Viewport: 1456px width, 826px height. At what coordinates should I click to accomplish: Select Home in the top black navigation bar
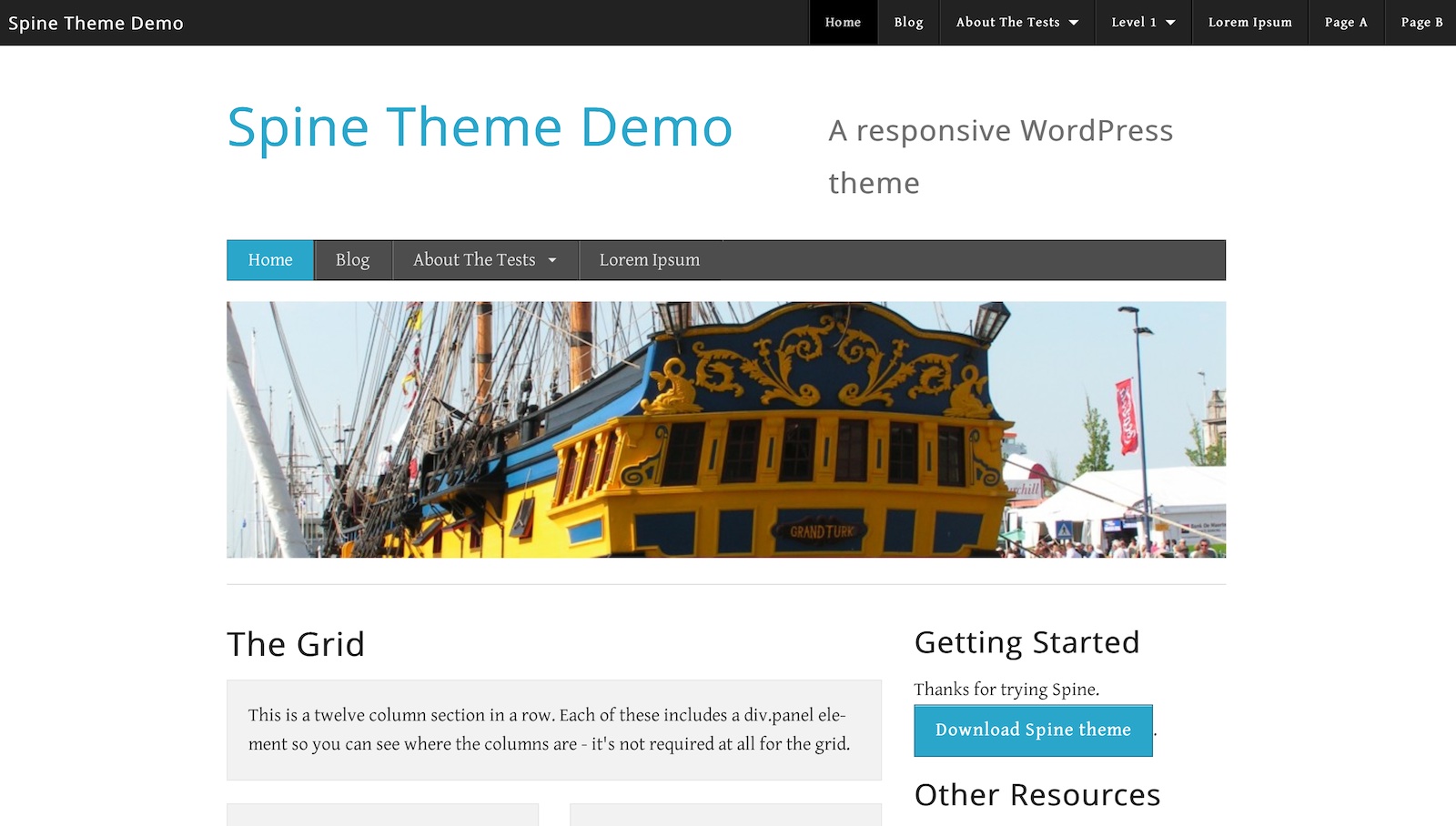click(x=843, y=22)
